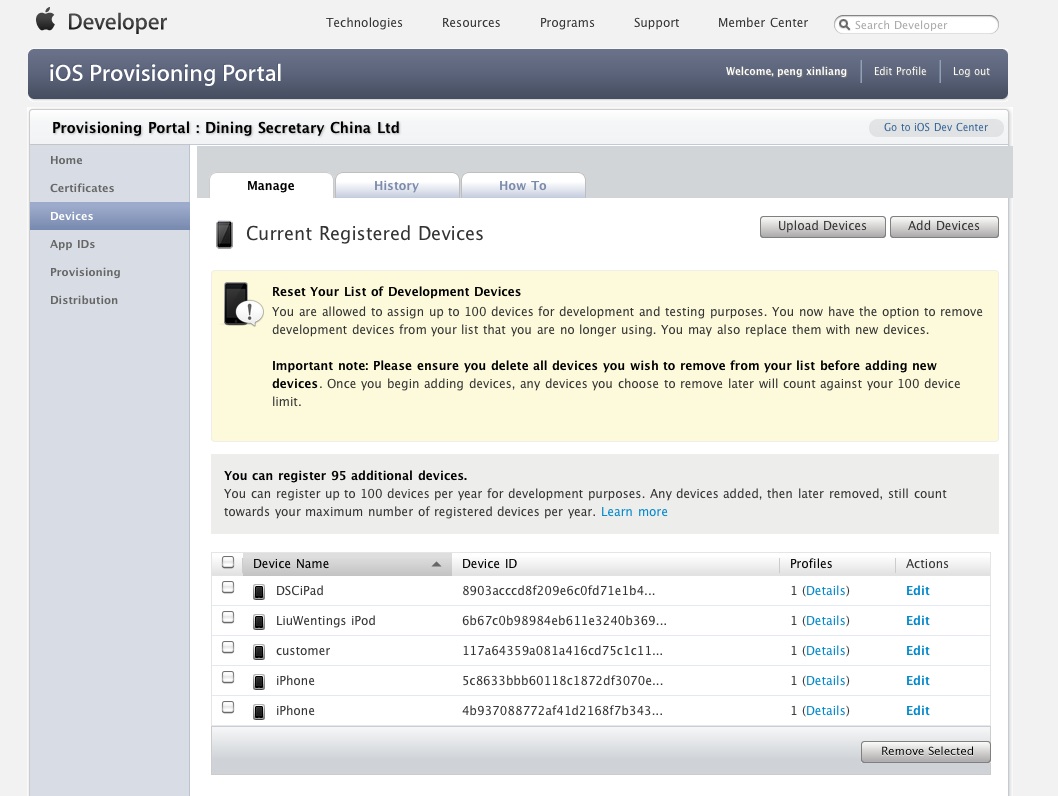Click the Device ID column header

coord(615,564)
